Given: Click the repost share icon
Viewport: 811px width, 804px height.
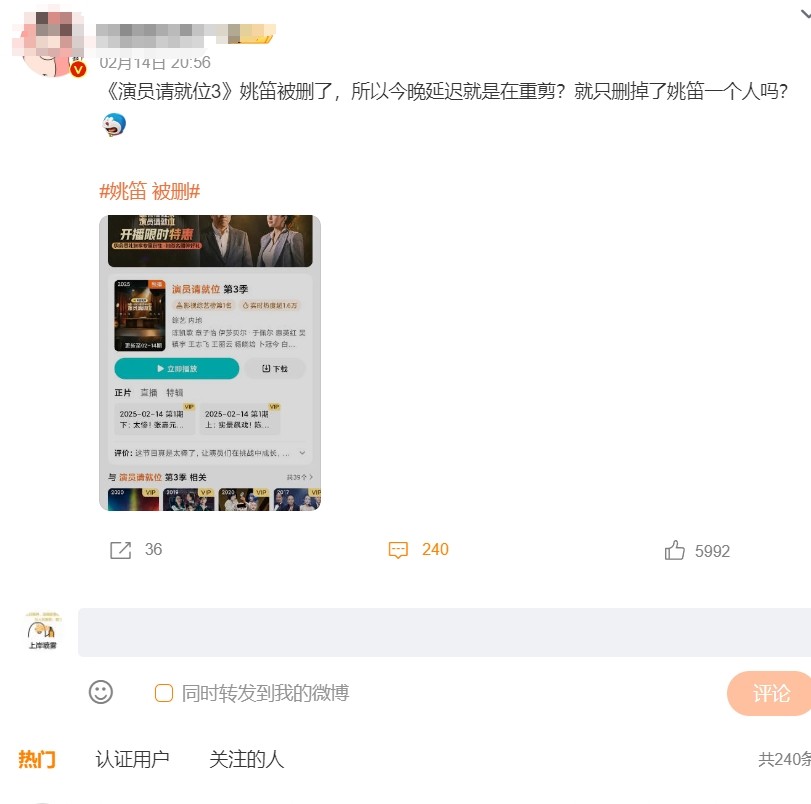Looking at the screenshot, I should click(121, 550).
